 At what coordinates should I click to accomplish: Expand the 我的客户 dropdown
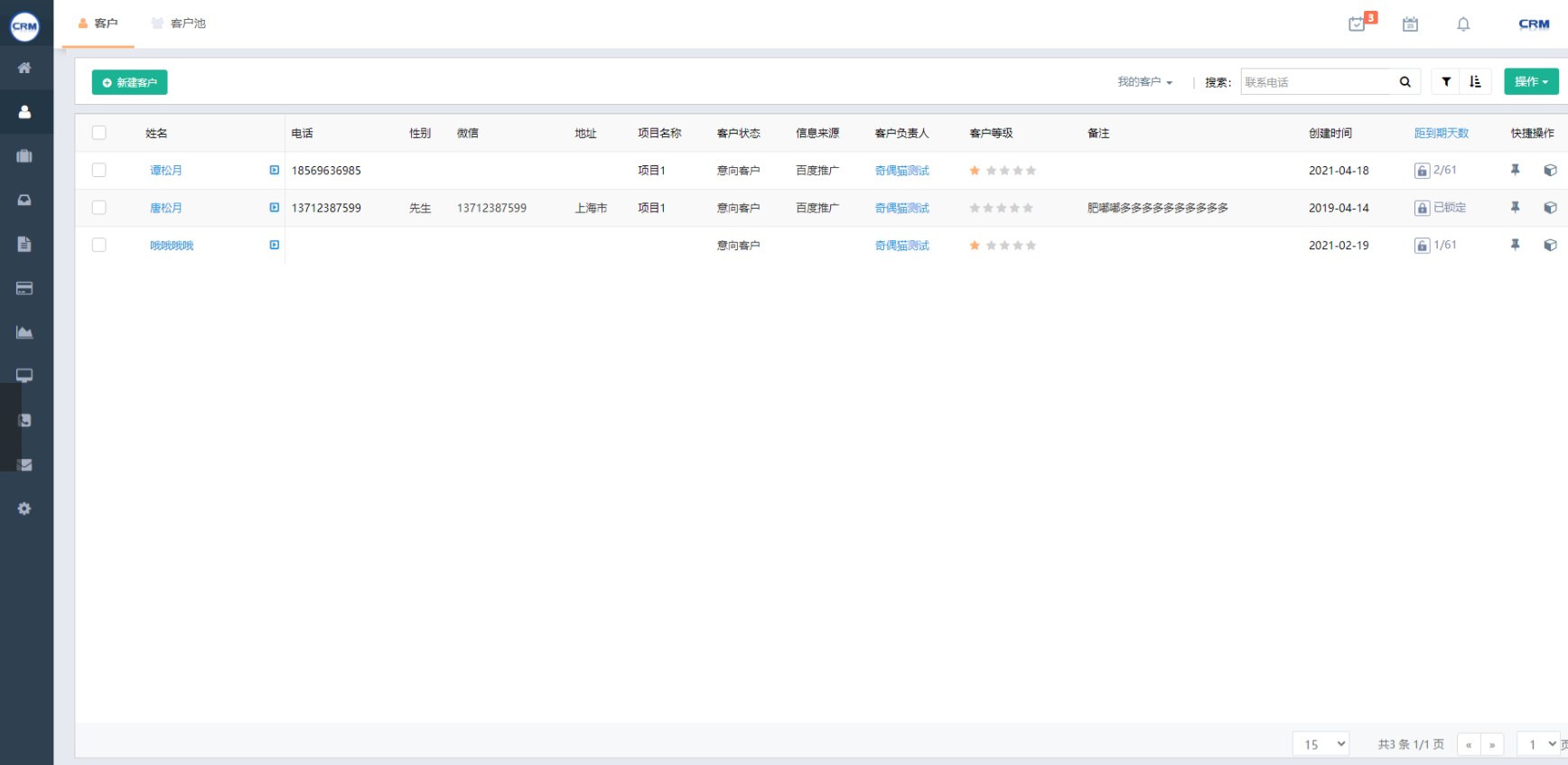(x=1144, y=82)
